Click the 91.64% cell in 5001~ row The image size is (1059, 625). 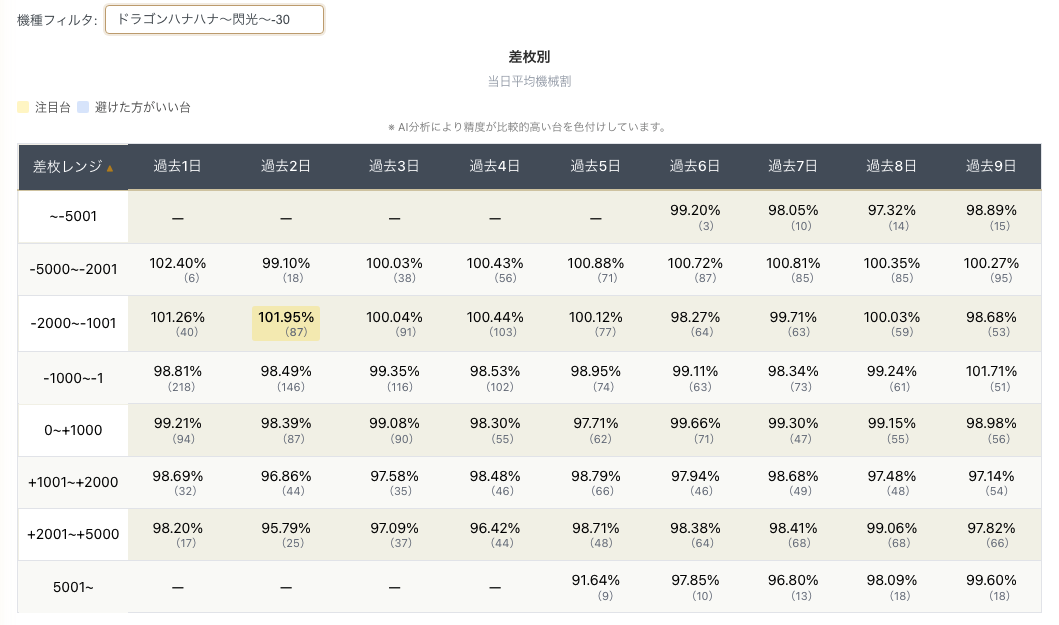coord(595,586)
